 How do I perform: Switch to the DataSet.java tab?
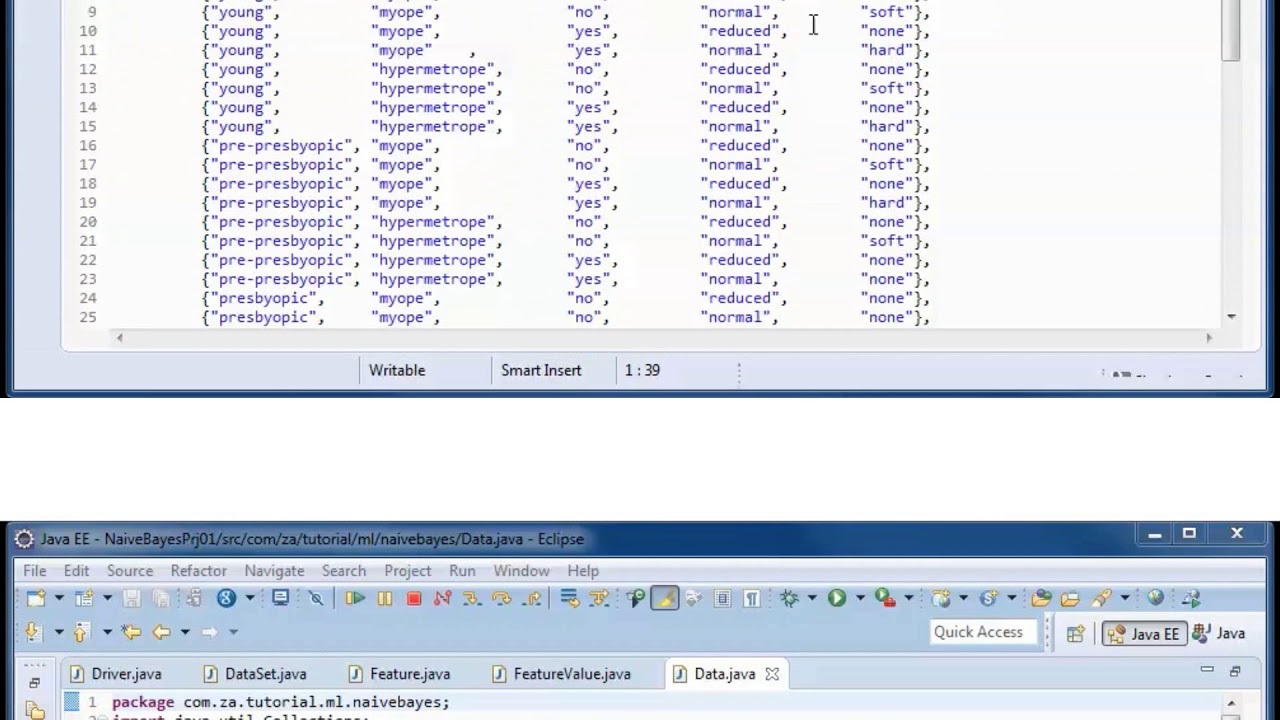click(255, 674)
